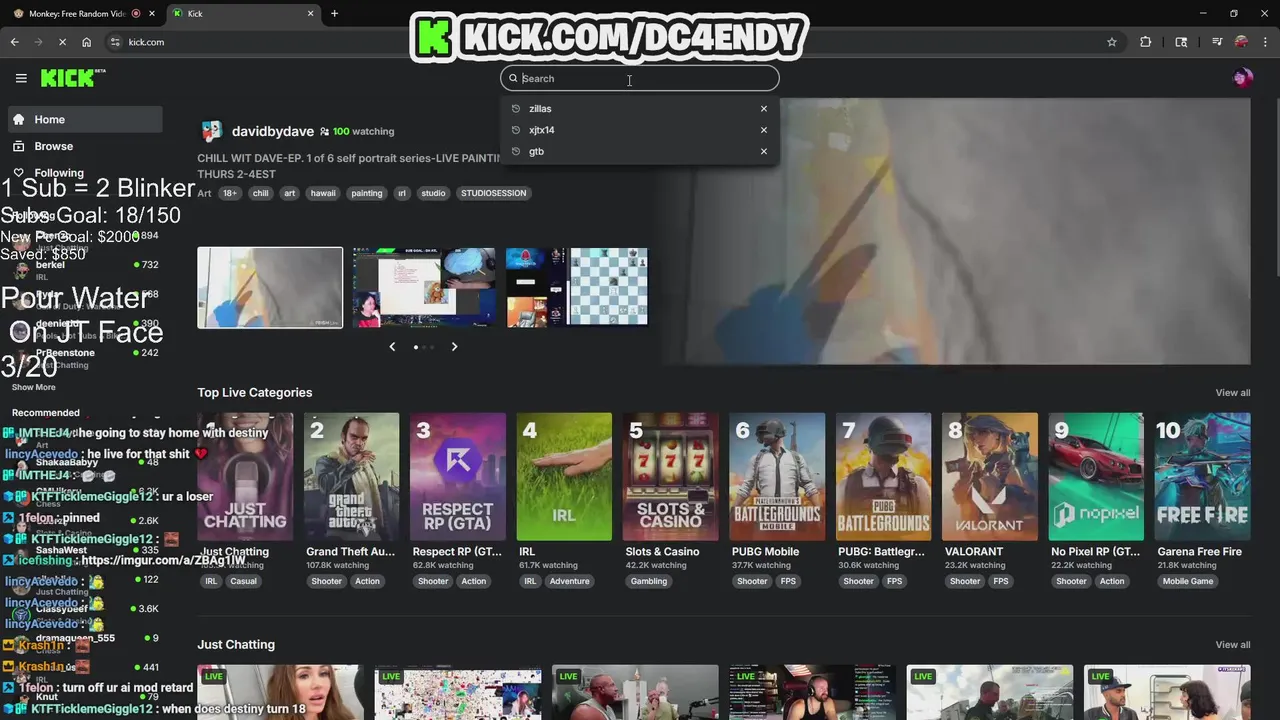
Task: Open the browser extensions puzzle icon
Action: pos(1146,42)
